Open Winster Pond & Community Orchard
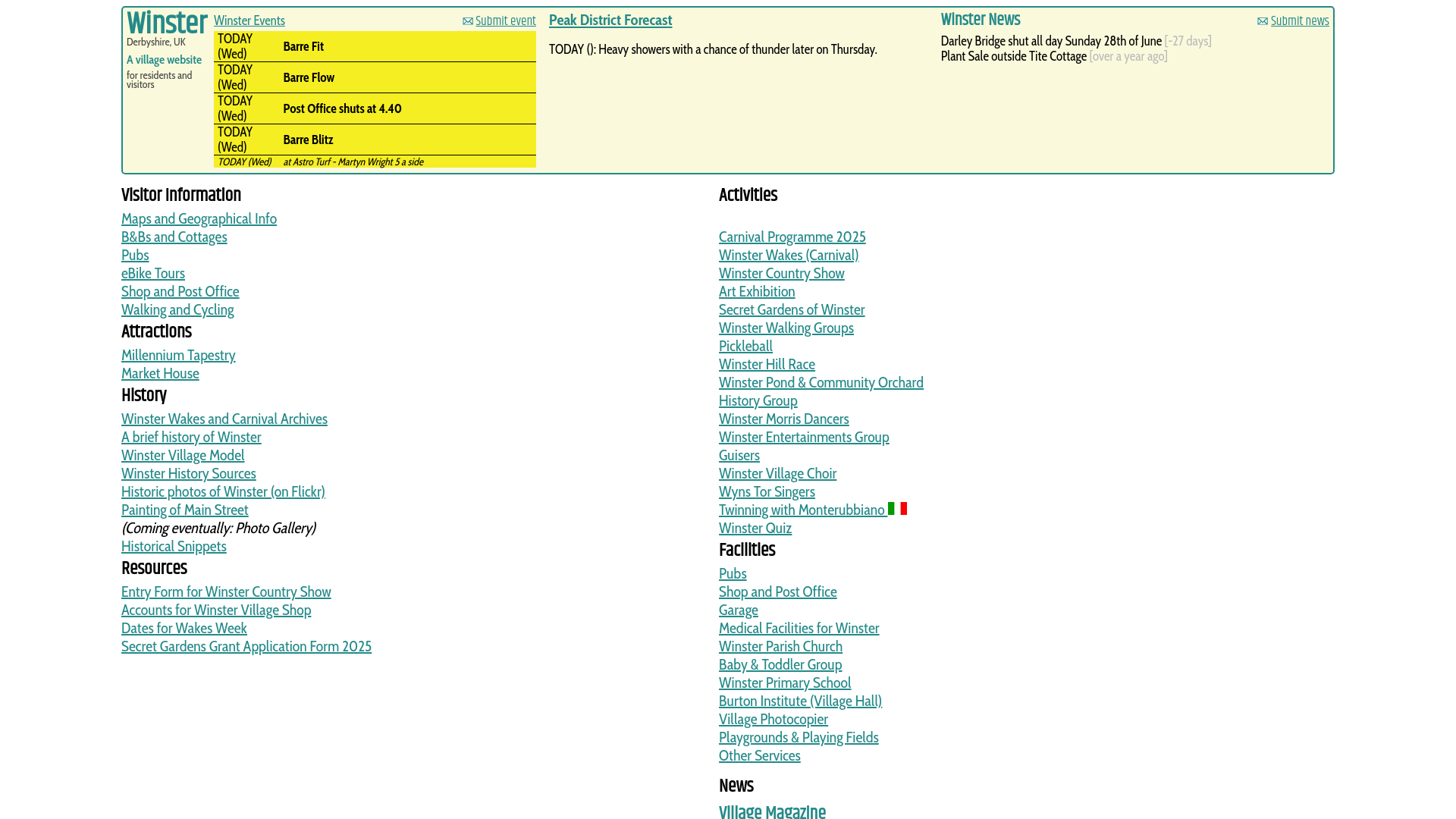Image resolution: width=1456 pixels, height=819 pixels. coord(821,382)
